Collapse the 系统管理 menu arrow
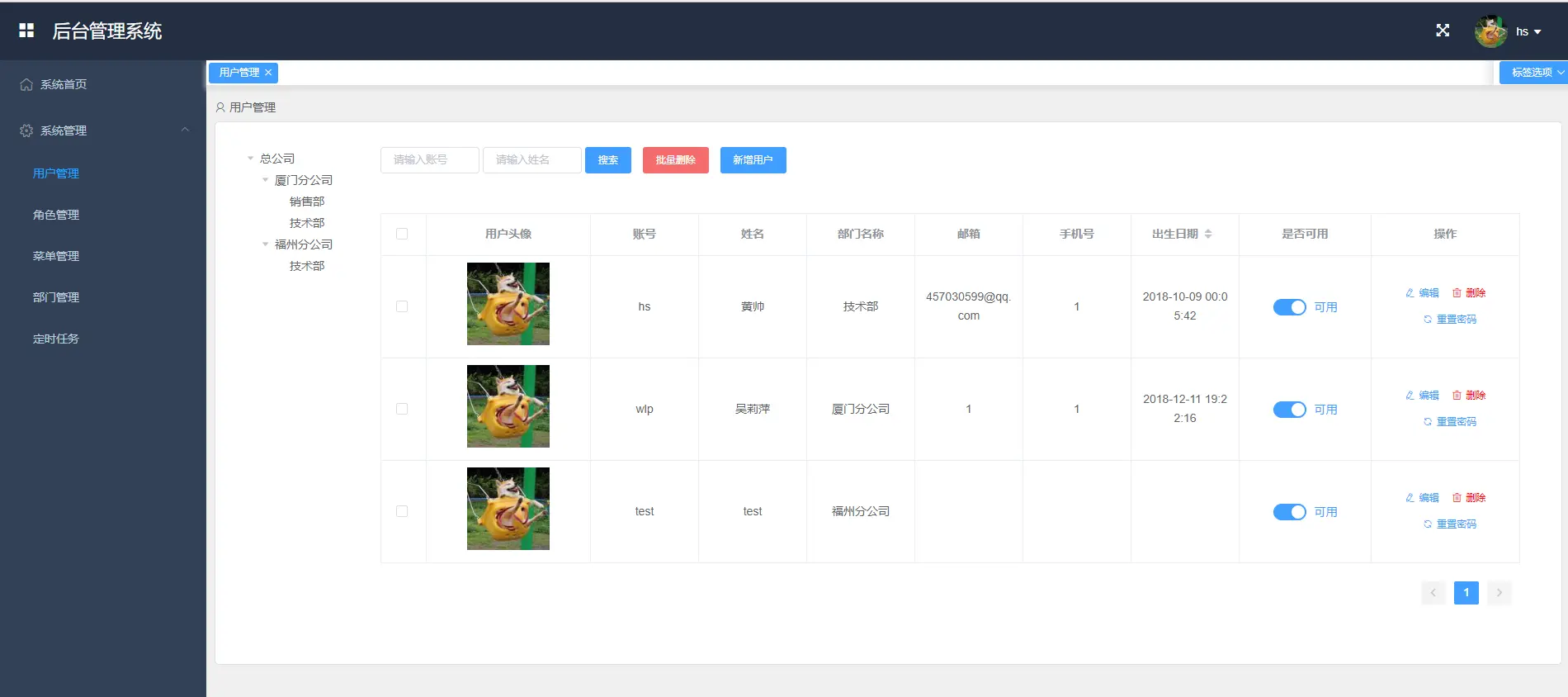 (185, 130)
